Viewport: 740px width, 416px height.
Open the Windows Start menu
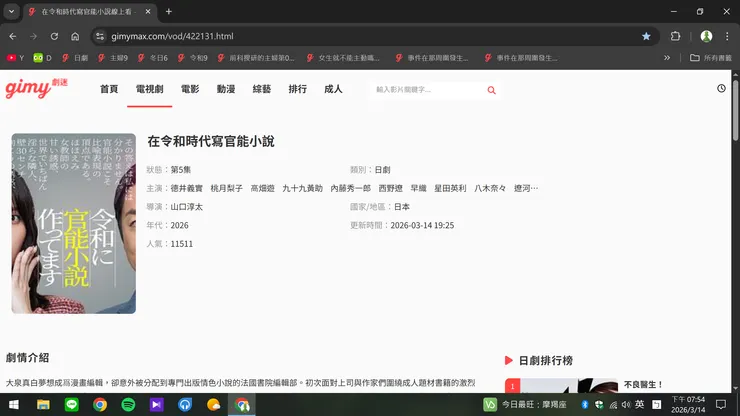14,405
